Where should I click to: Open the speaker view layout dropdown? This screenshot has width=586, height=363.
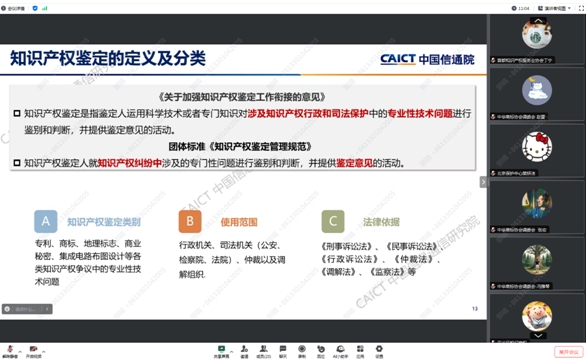(554, 8)
